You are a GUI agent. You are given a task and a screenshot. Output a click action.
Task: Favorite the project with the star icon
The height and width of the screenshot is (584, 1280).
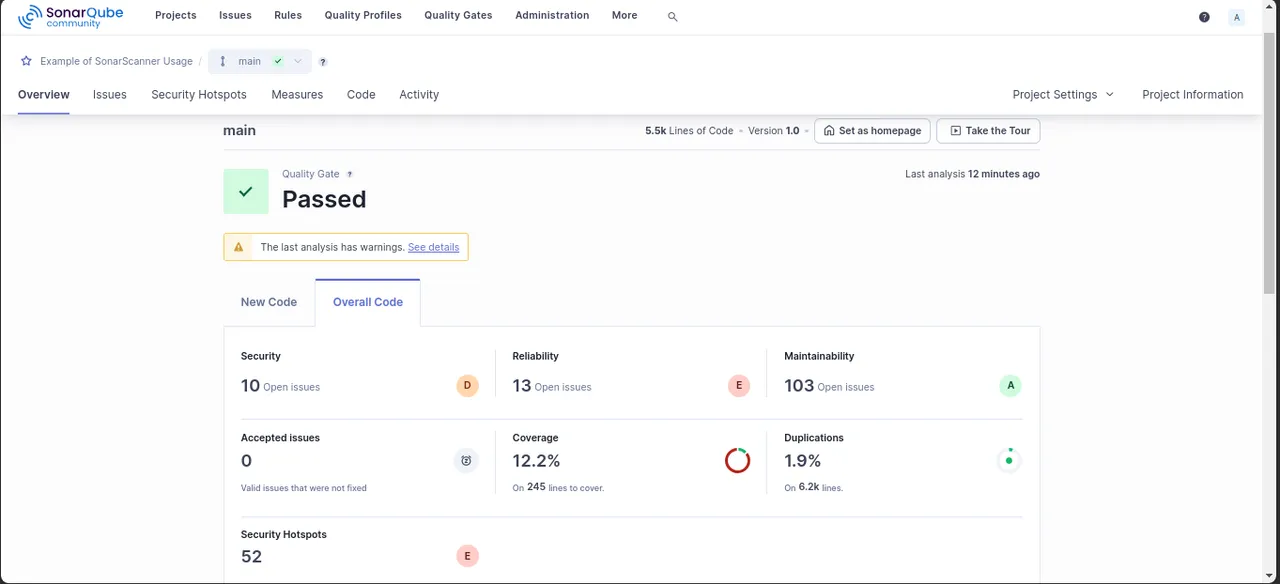pyautogui.click(x=27, y=61)
